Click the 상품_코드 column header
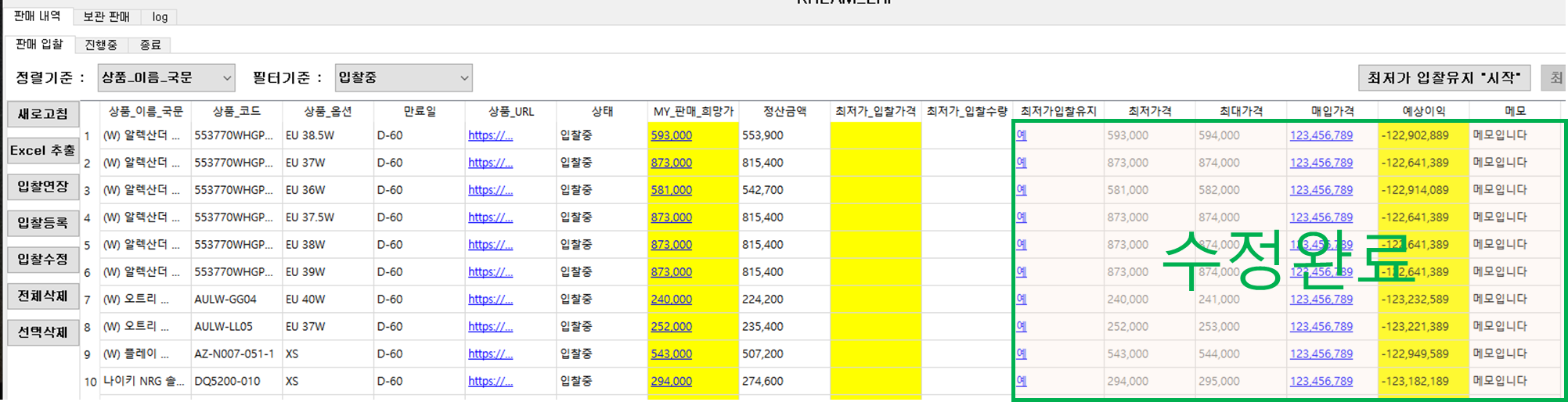This screenshot has width=1568, height=402. point(236,111)
